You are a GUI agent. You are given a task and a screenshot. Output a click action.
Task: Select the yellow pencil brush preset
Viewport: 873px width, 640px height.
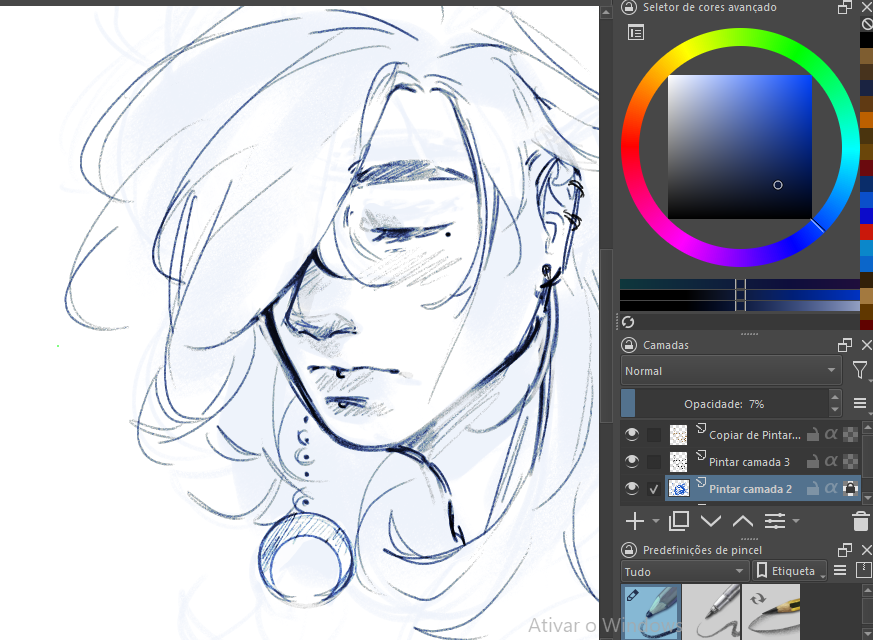point(771,611)
